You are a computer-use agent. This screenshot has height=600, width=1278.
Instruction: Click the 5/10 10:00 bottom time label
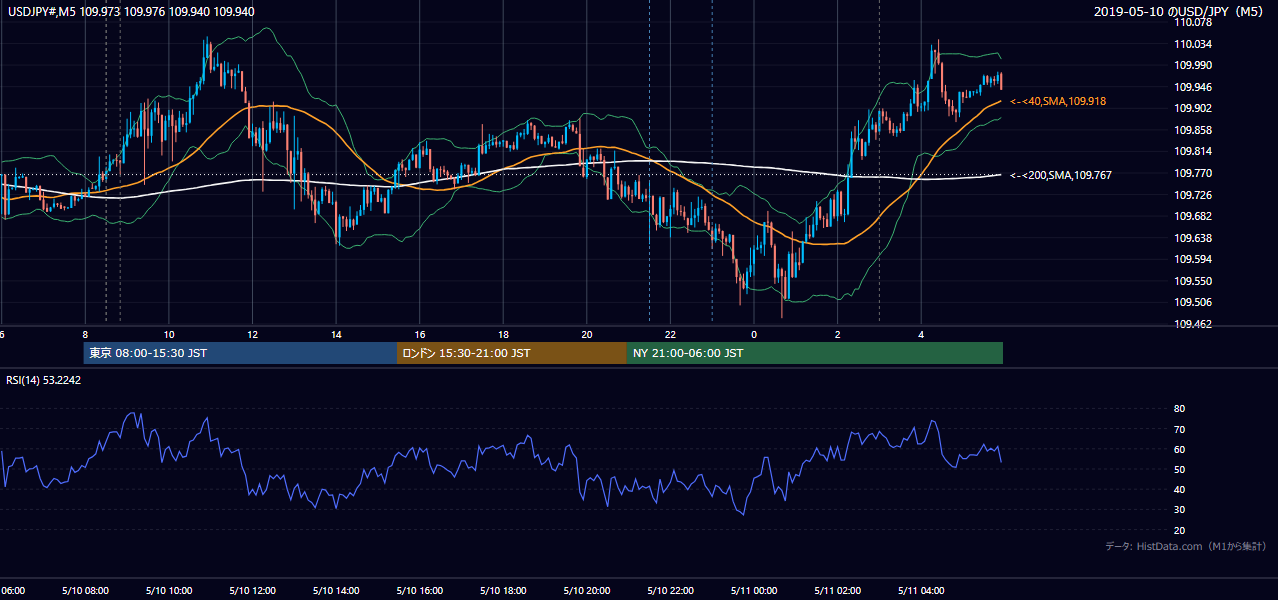168,591
